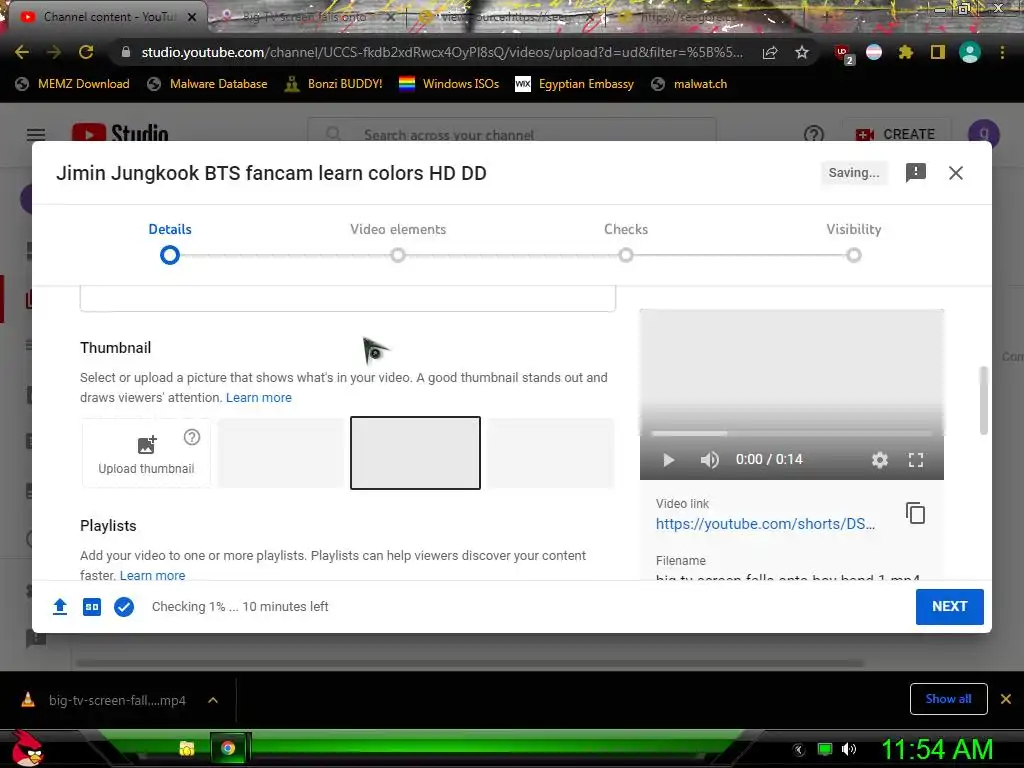Screen dimensions: 1024x768
Task: Copy the video link with copy icon
Action: [916, 513]
